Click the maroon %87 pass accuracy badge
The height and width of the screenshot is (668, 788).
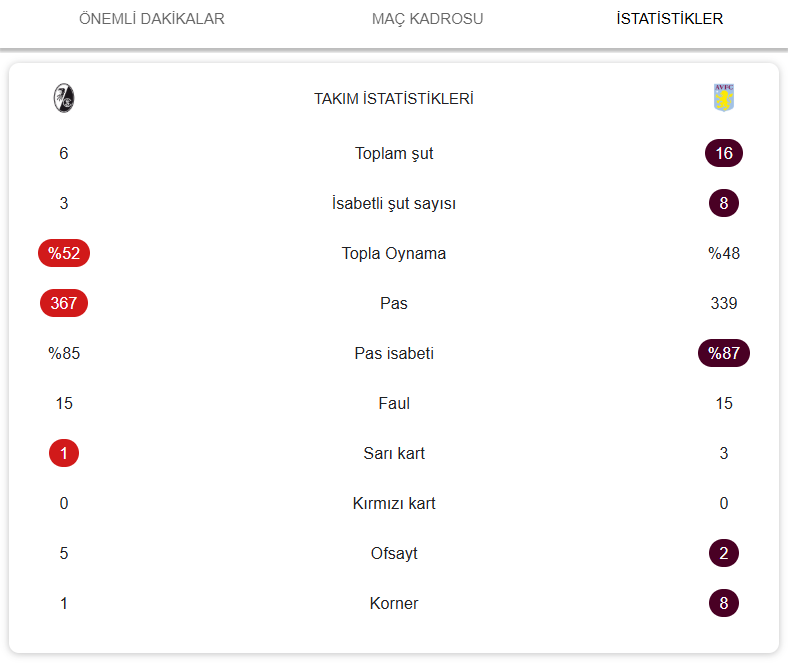(724, 353)
